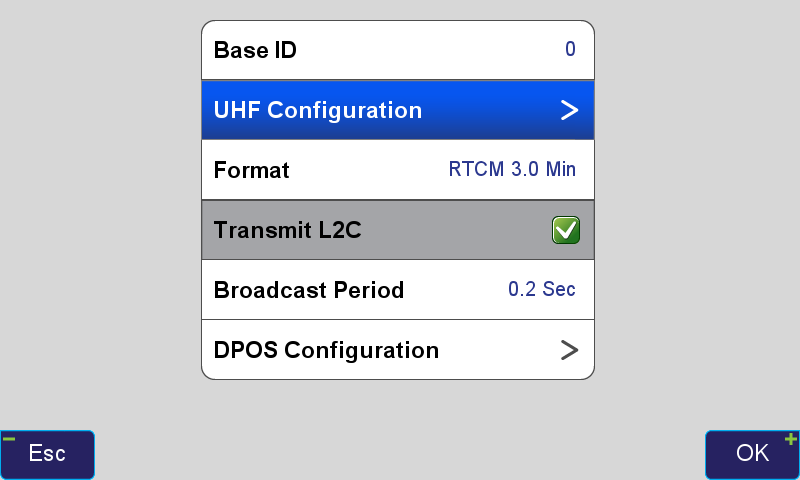Click the UHF Configuration arrow icon
Image resolution: width=800 pixels, height=480 pixels.
(x=569, y=110)
